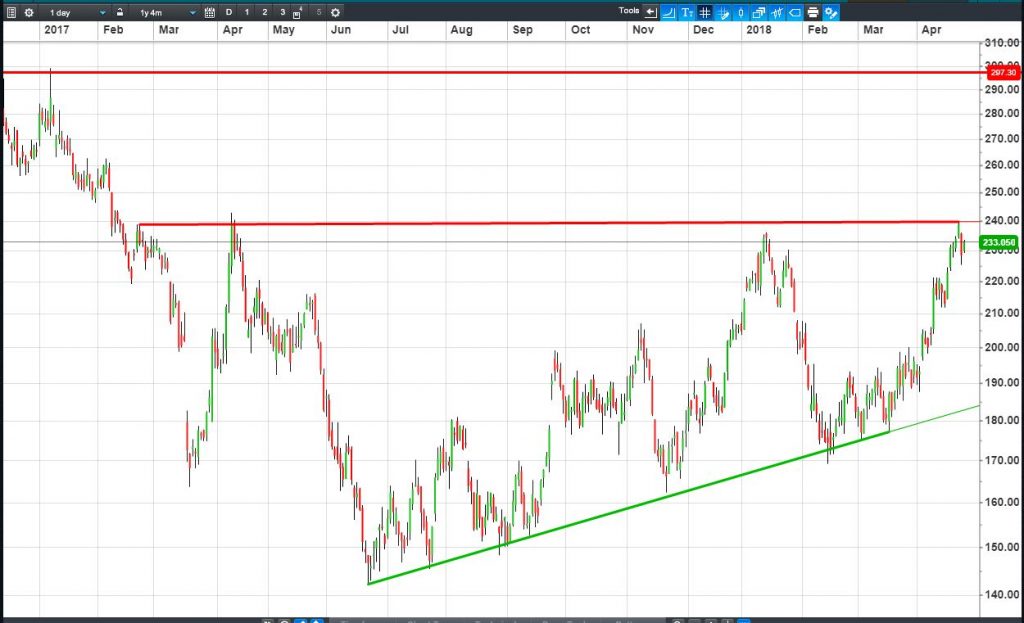This screenshot has height=623, width=1024.
Task: Click the 150.00 price axis label
Action: [x=1002, y=547]
